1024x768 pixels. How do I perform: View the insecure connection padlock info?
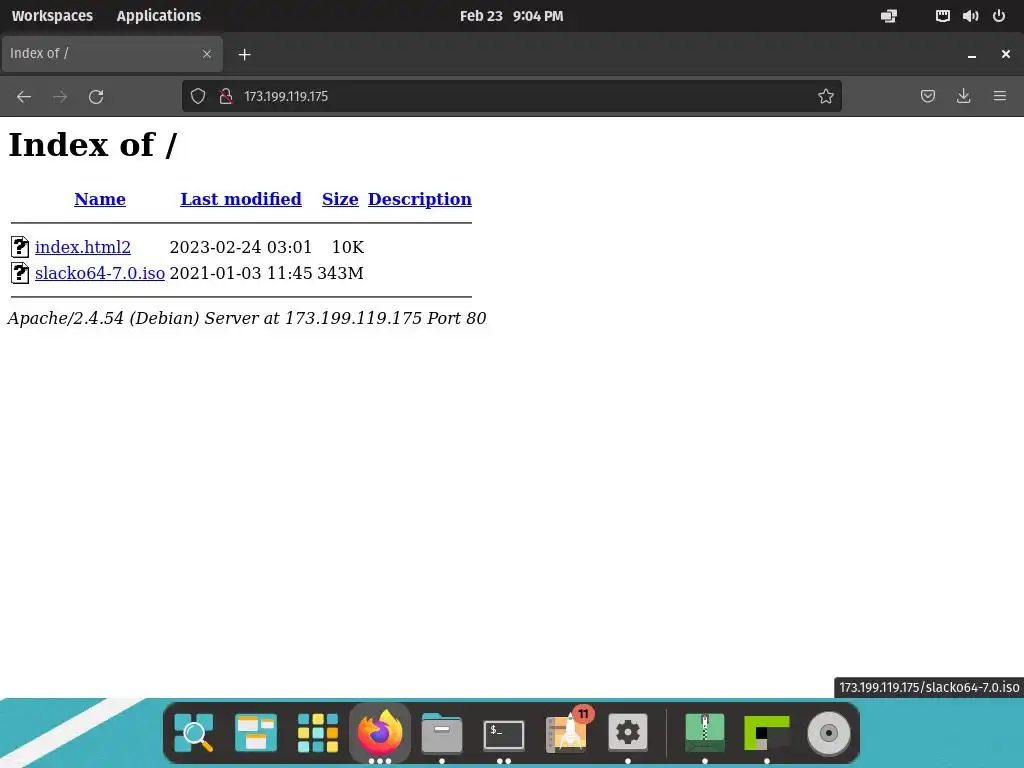226,97
